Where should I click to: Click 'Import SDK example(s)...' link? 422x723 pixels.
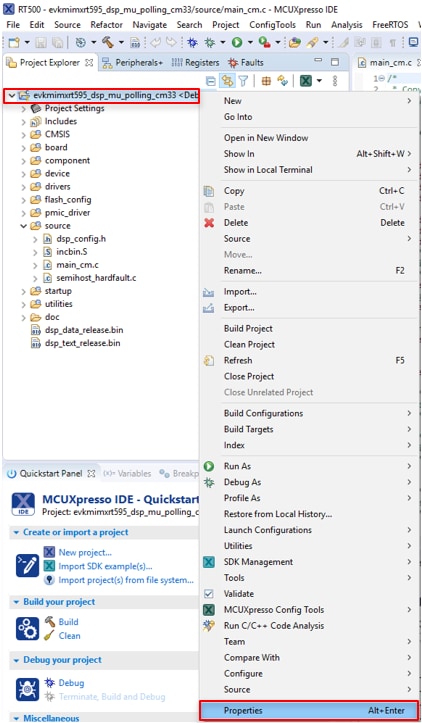click(x=105, y=566)
